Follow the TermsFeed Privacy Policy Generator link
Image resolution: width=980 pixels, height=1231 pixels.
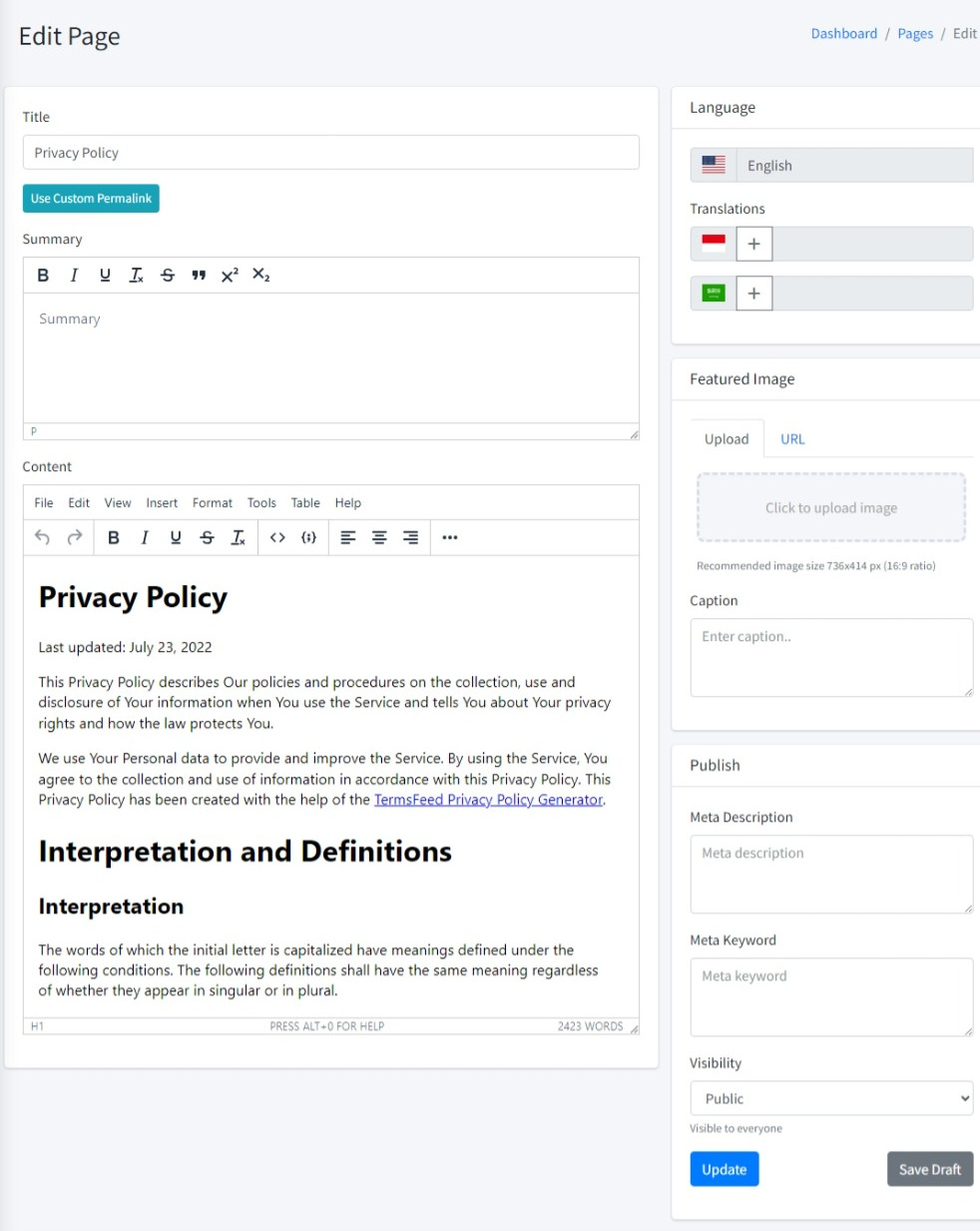click(488, 800)
